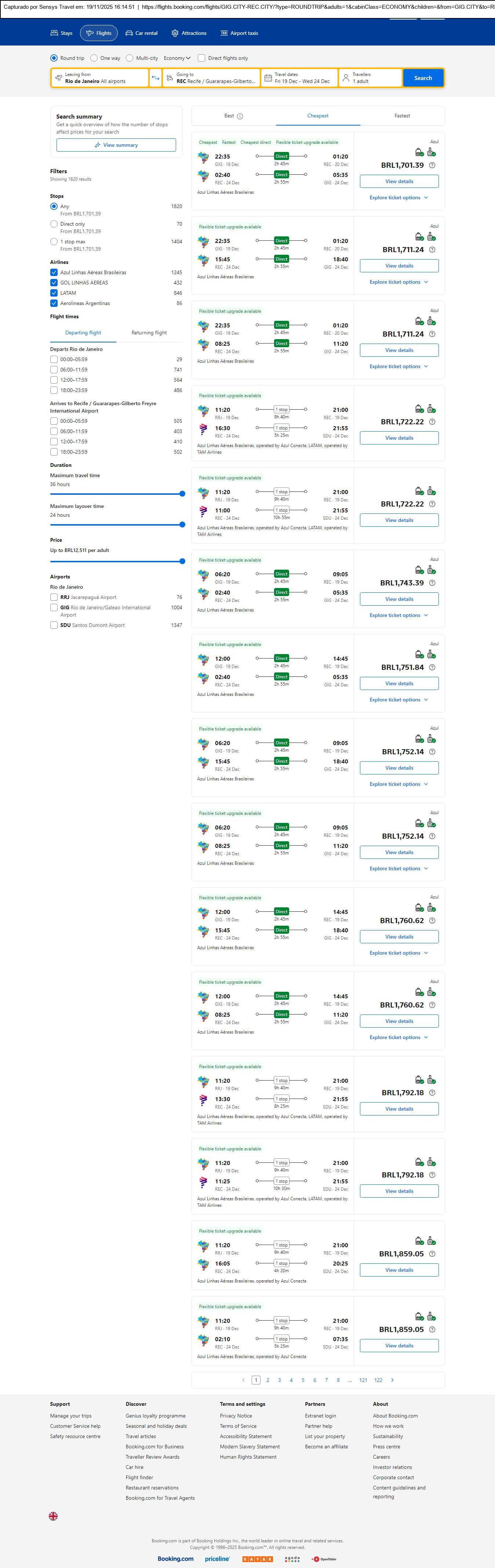
Task: Click the blue Search button
Action: click(x=423, y=78)
